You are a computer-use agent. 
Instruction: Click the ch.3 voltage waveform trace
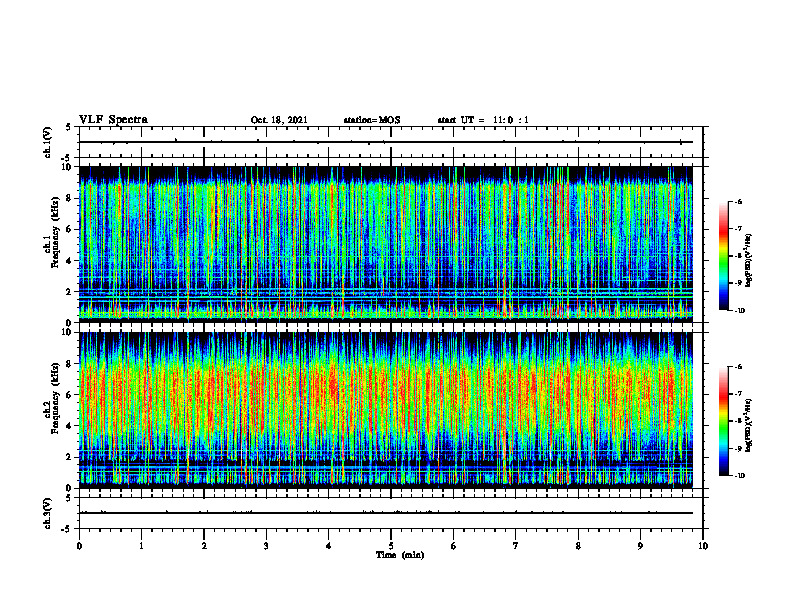coord(386,513)
